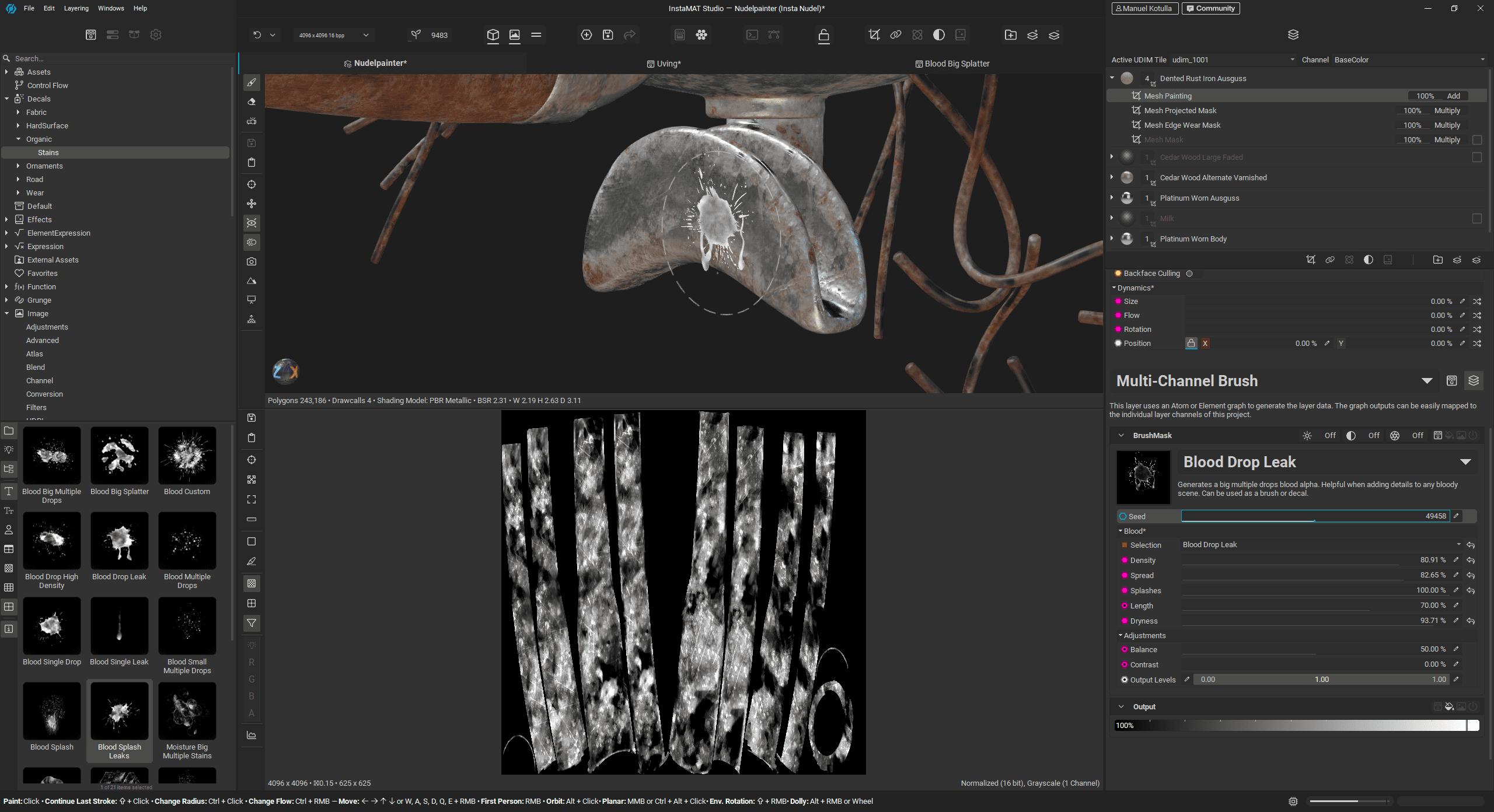Click the viewport camera screenshot icon

[x=252, y=261]
